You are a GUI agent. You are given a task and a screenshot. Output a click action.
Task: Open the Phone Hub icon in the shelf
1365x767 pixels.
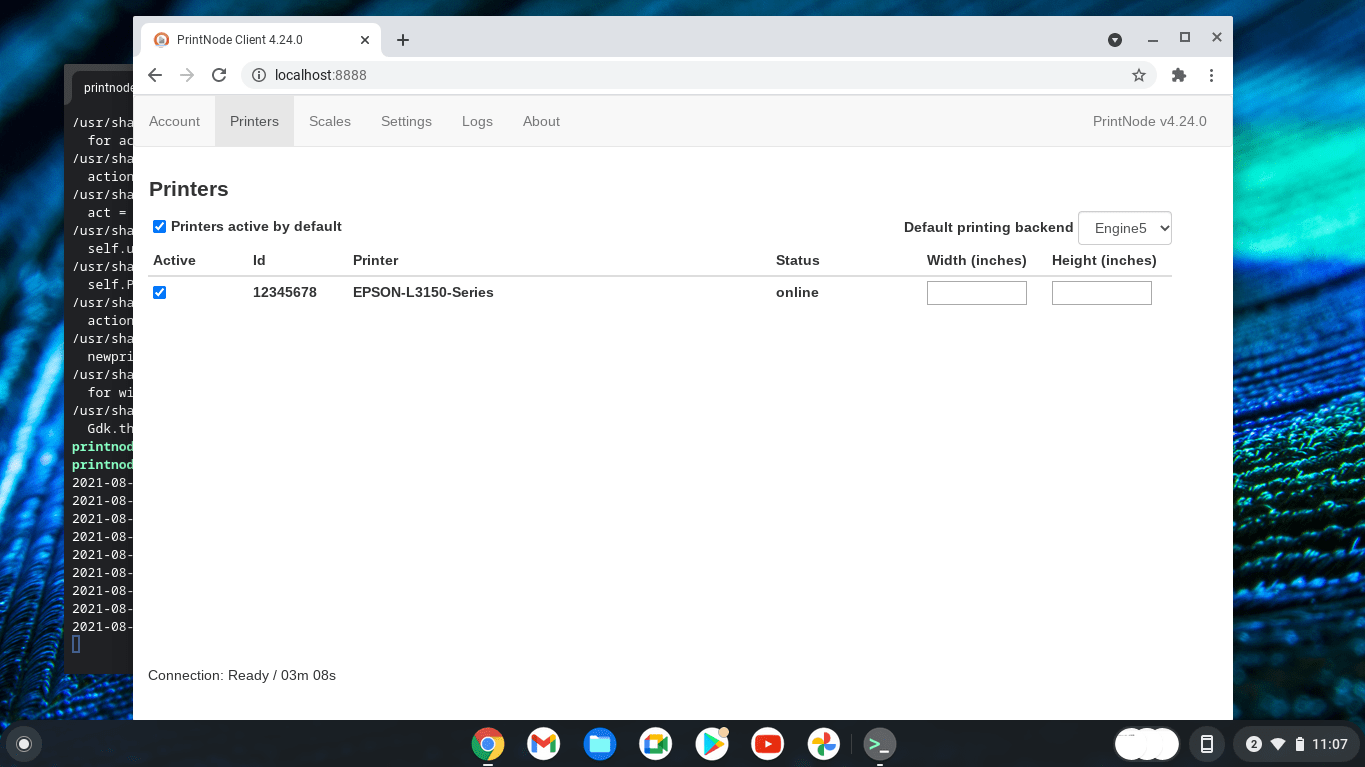point(1207,744)
